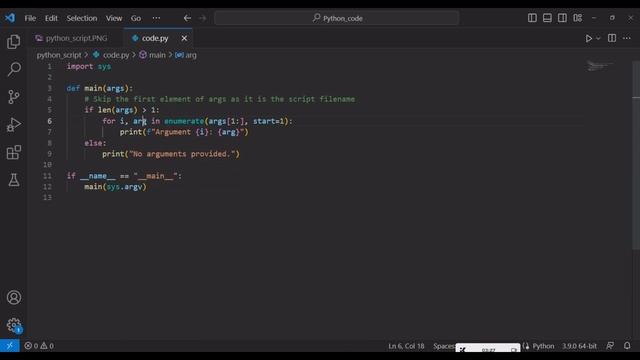640x360 pixels.
Task: Click 'main(sys.argv)' on line 12
Action: click(115, 187)
